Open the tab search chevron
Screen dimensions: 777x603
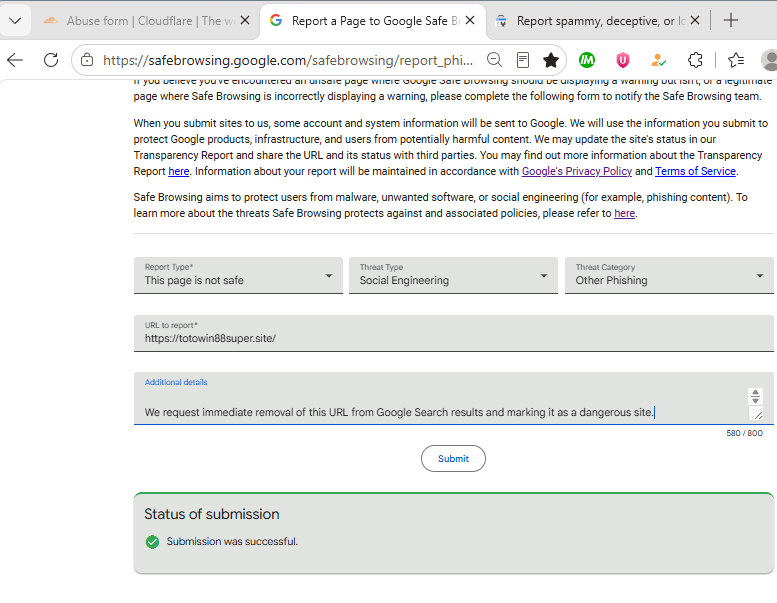(x=15, y=21)
